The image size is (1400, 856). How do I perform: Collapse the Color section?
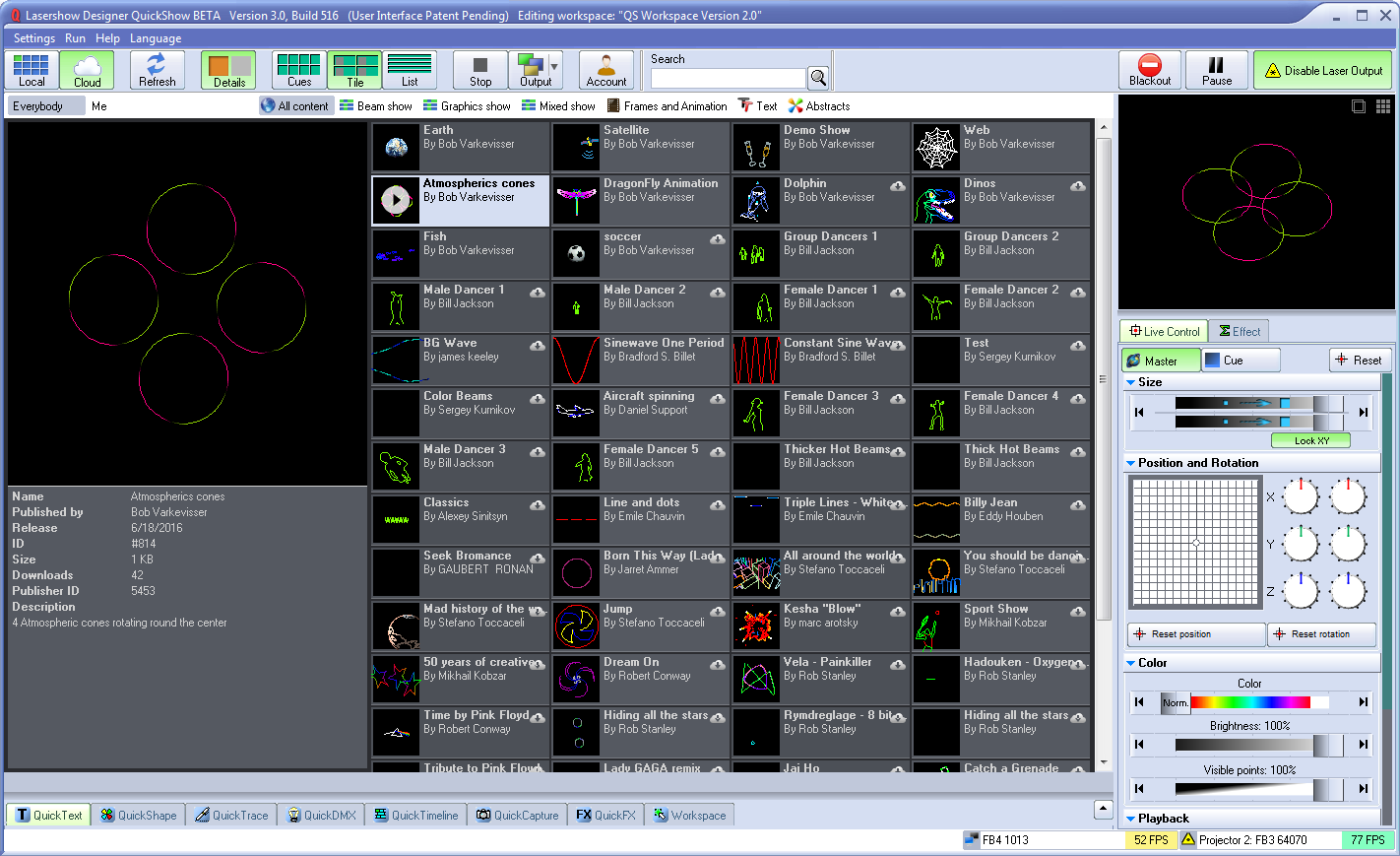[x=1131, y=663]
